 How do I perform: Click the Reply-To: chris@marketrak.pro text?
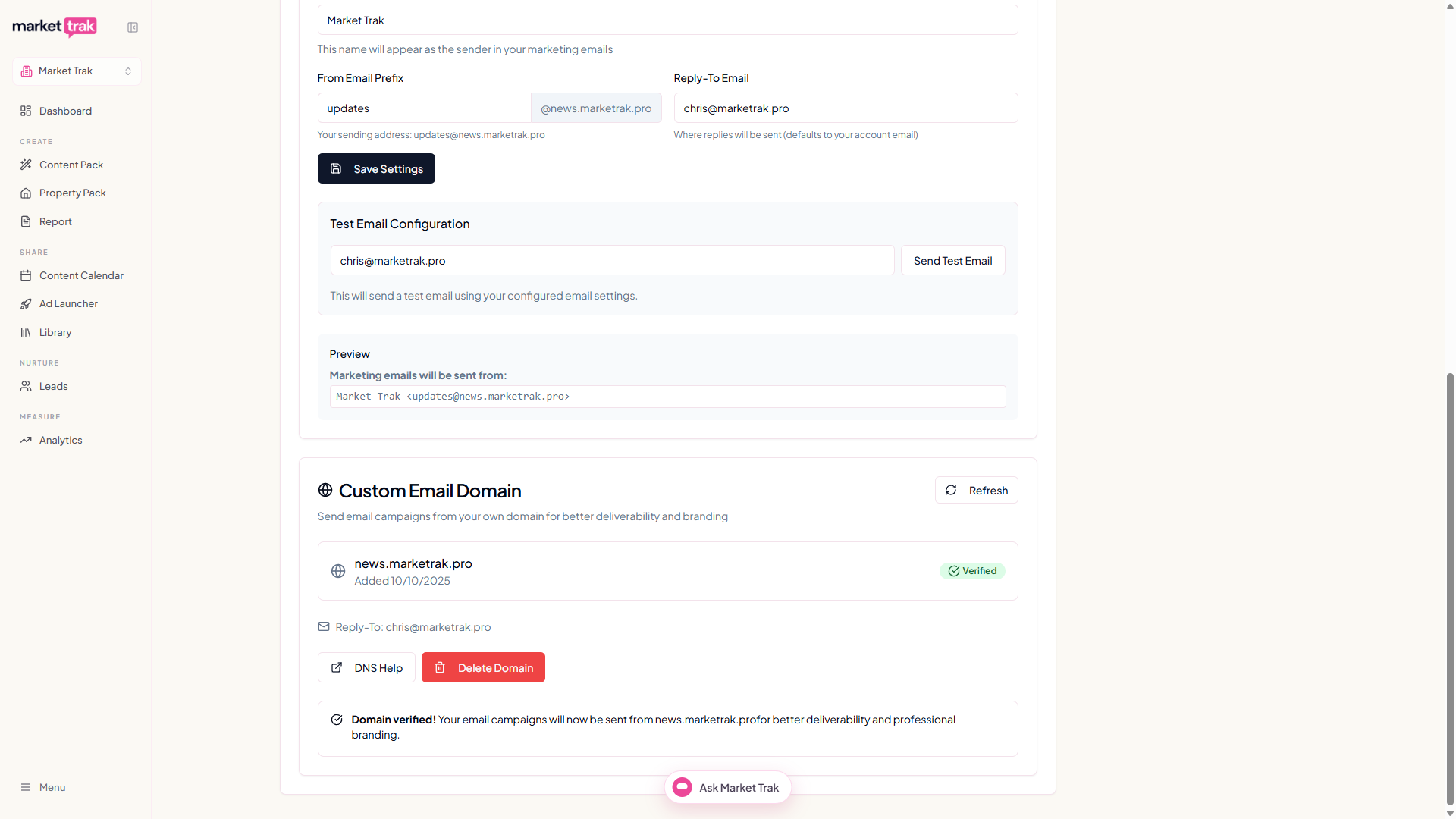(x=413, y=627)
